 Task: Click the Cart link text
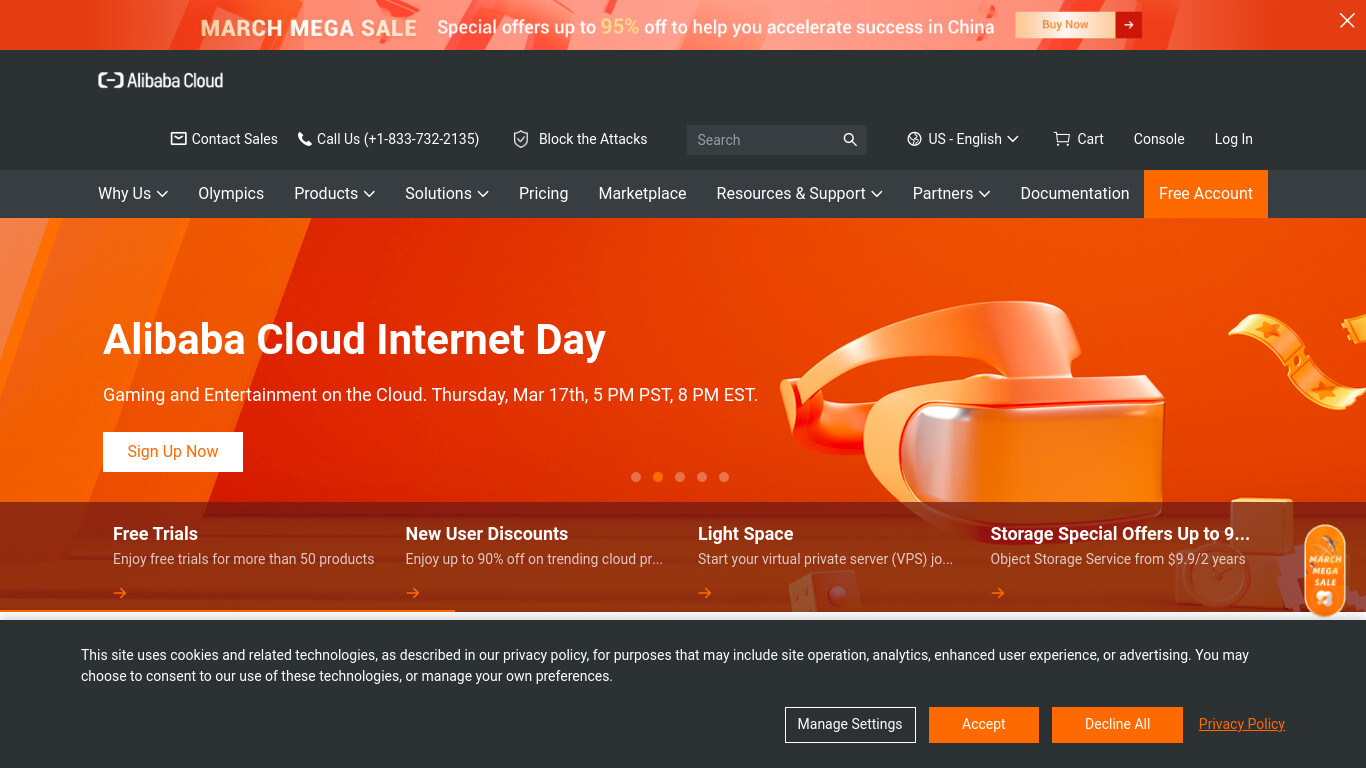1091,139
